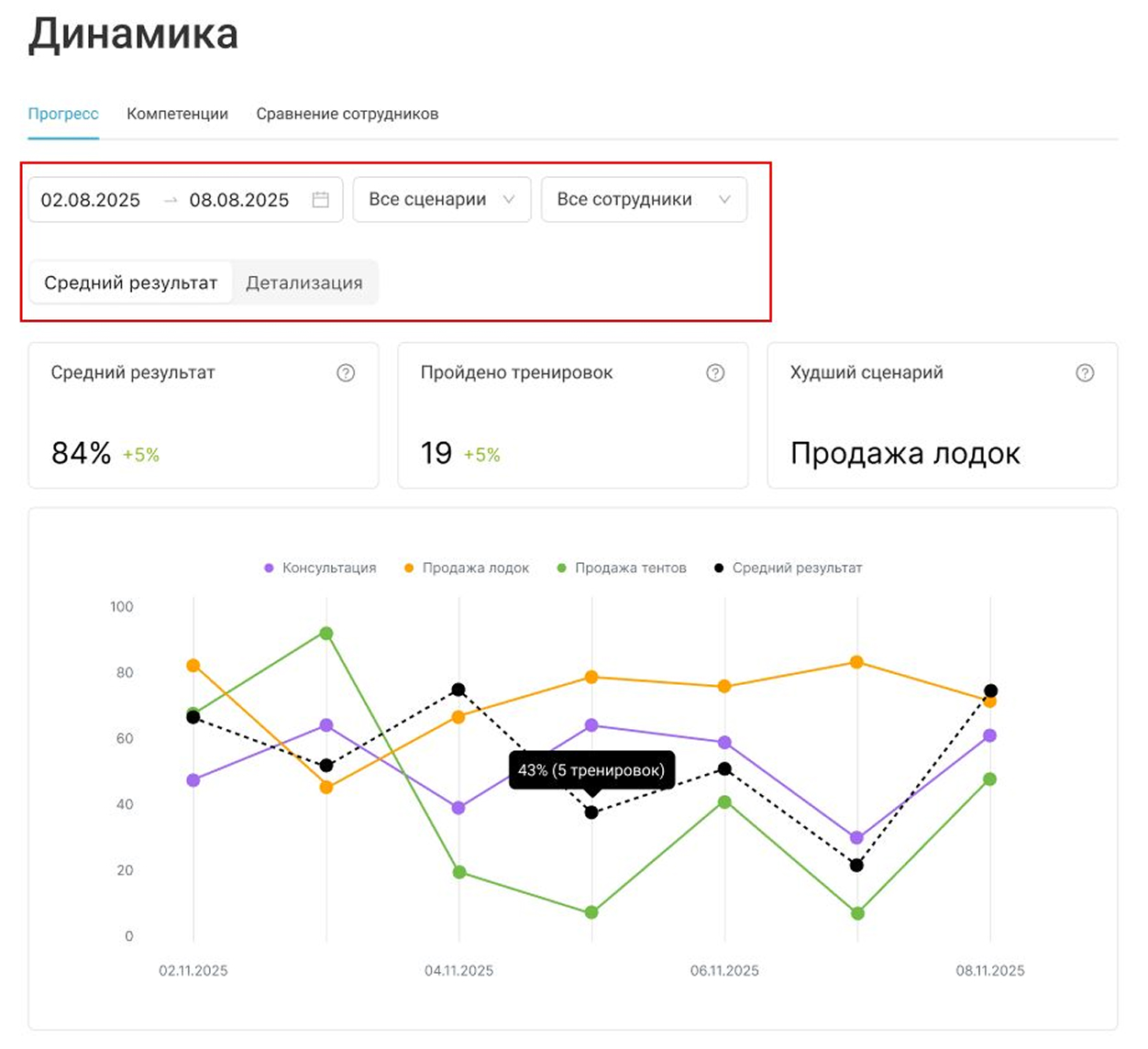Open the Сравнение сотрудников tab
The height and width of the screenshot is (1049, 1148).
point(348,114)
